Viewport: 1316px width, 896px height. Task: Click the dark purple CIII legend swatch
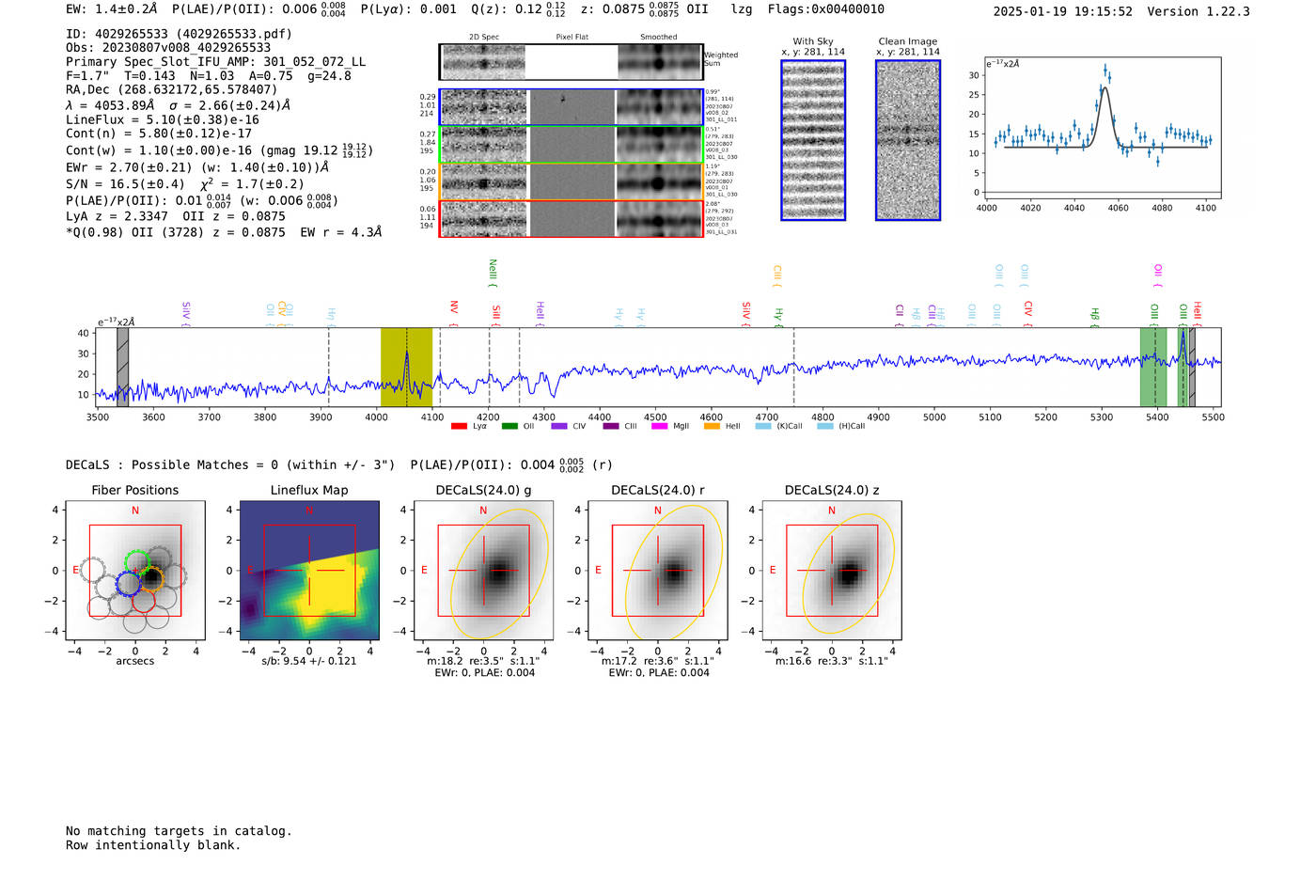[x=611, y=427]
